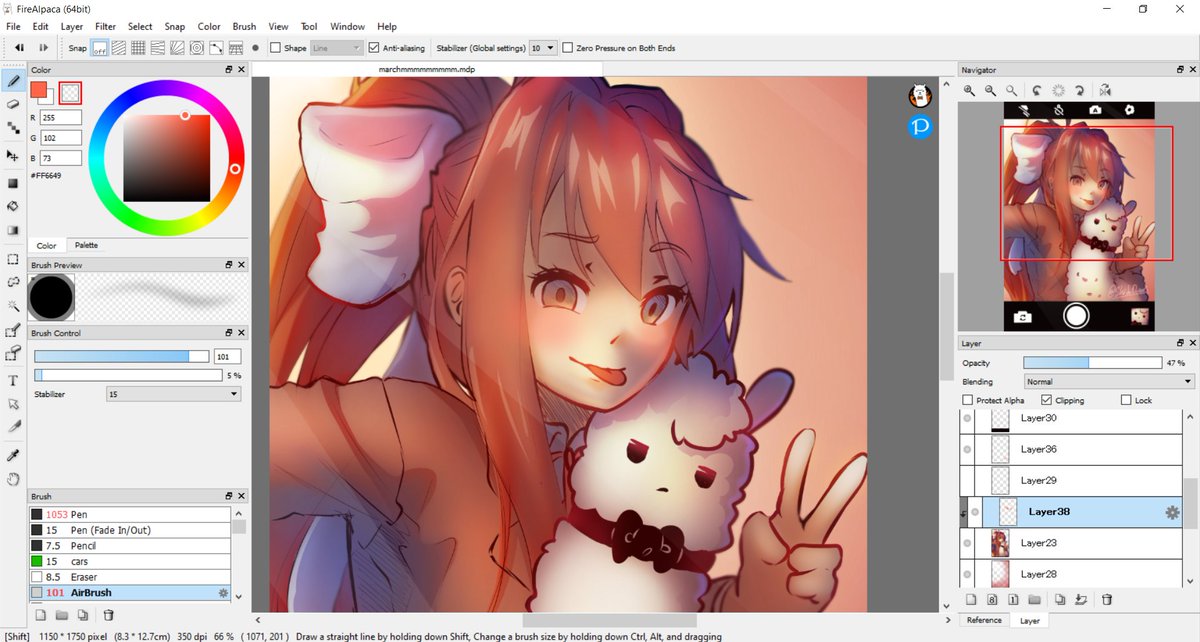The image size is (1200, 642).
Task: Switch to Reference tab
Action: pos(984,620)
